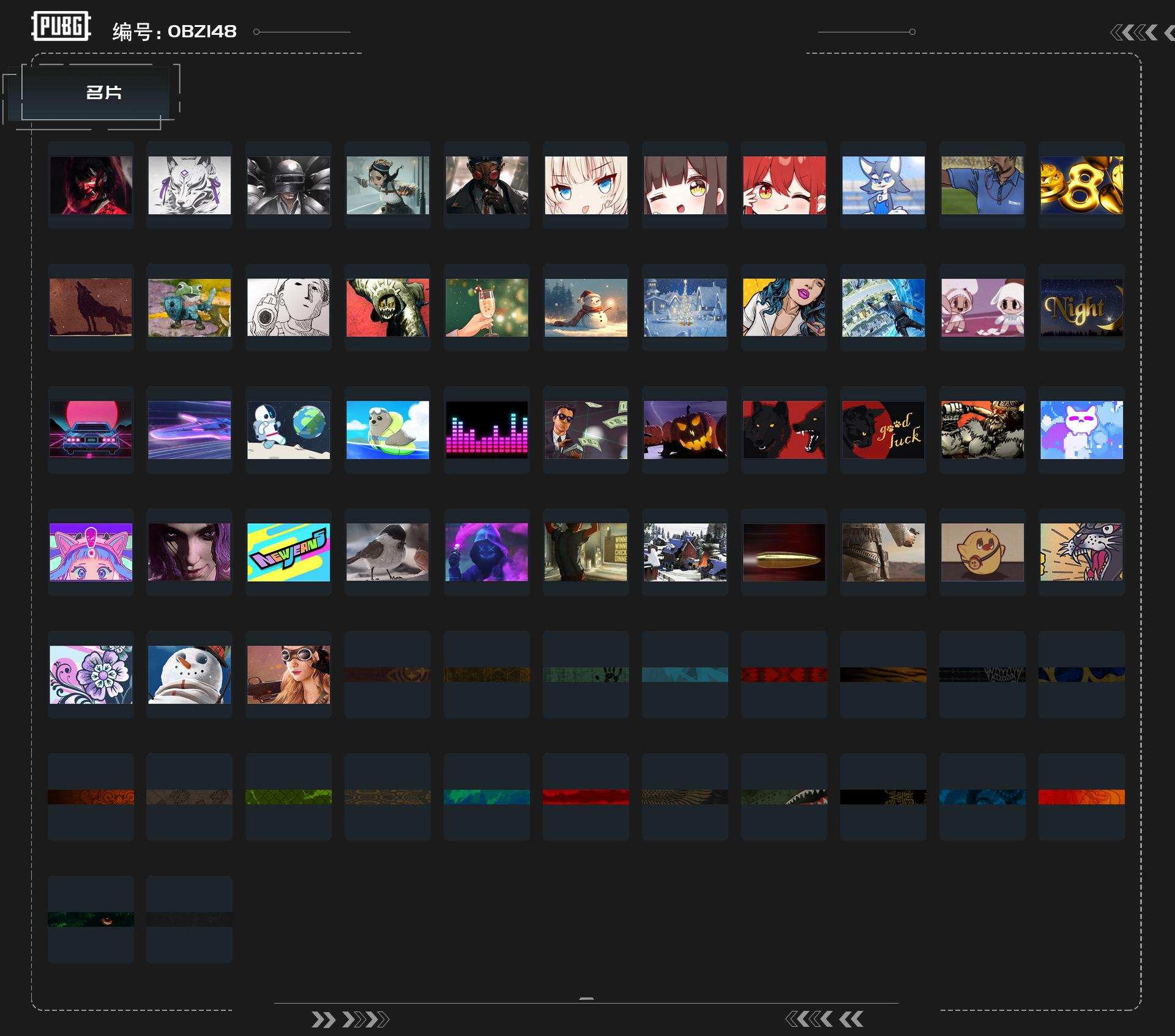Pick the blue and gold swirl banner

pyautogui.click(x=1082, y=674)
